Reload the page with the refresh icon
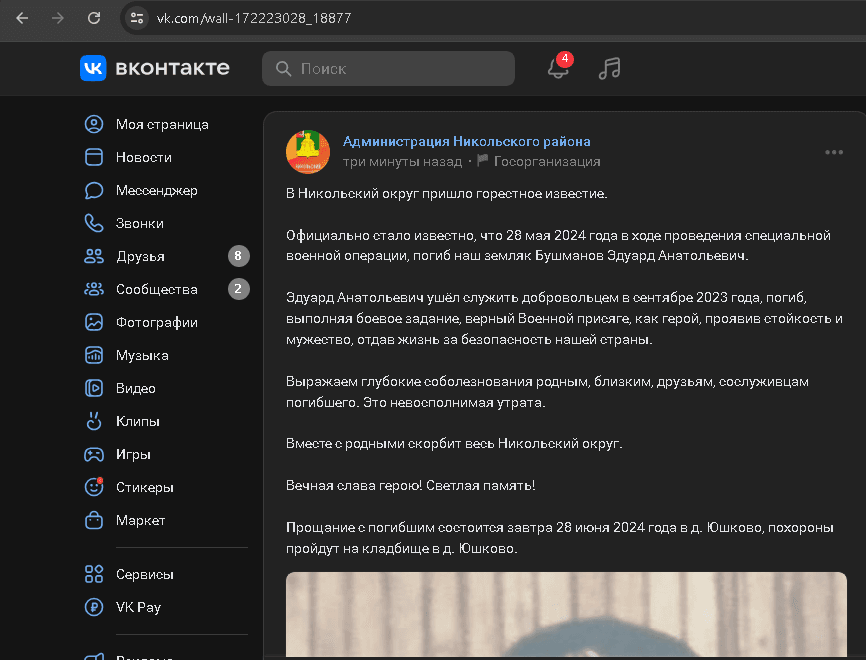The image size is (866, 660). [94, 18]
